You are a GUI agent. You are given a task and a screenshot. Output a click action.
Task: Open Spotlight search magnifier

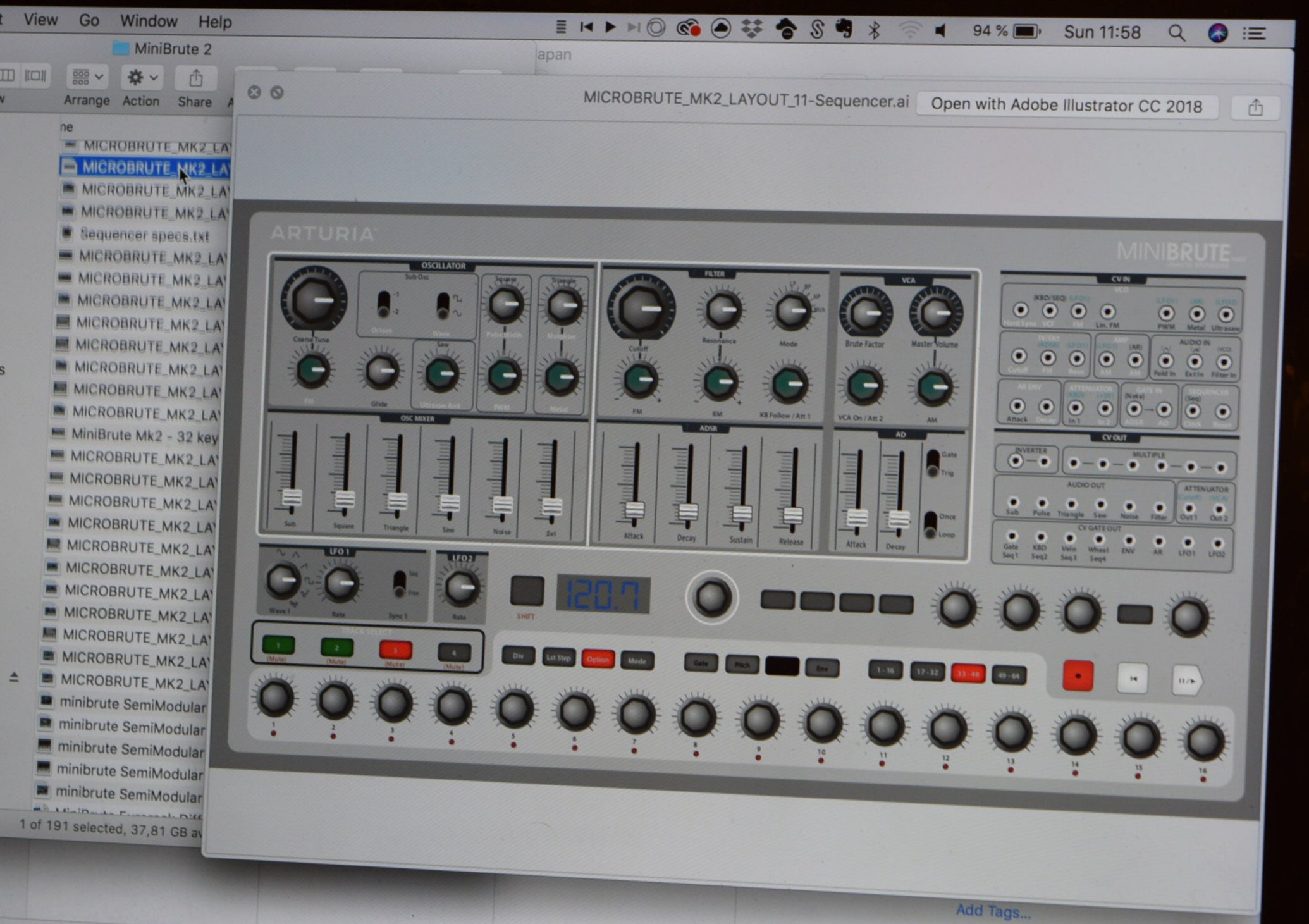[x=1176, y=32]
